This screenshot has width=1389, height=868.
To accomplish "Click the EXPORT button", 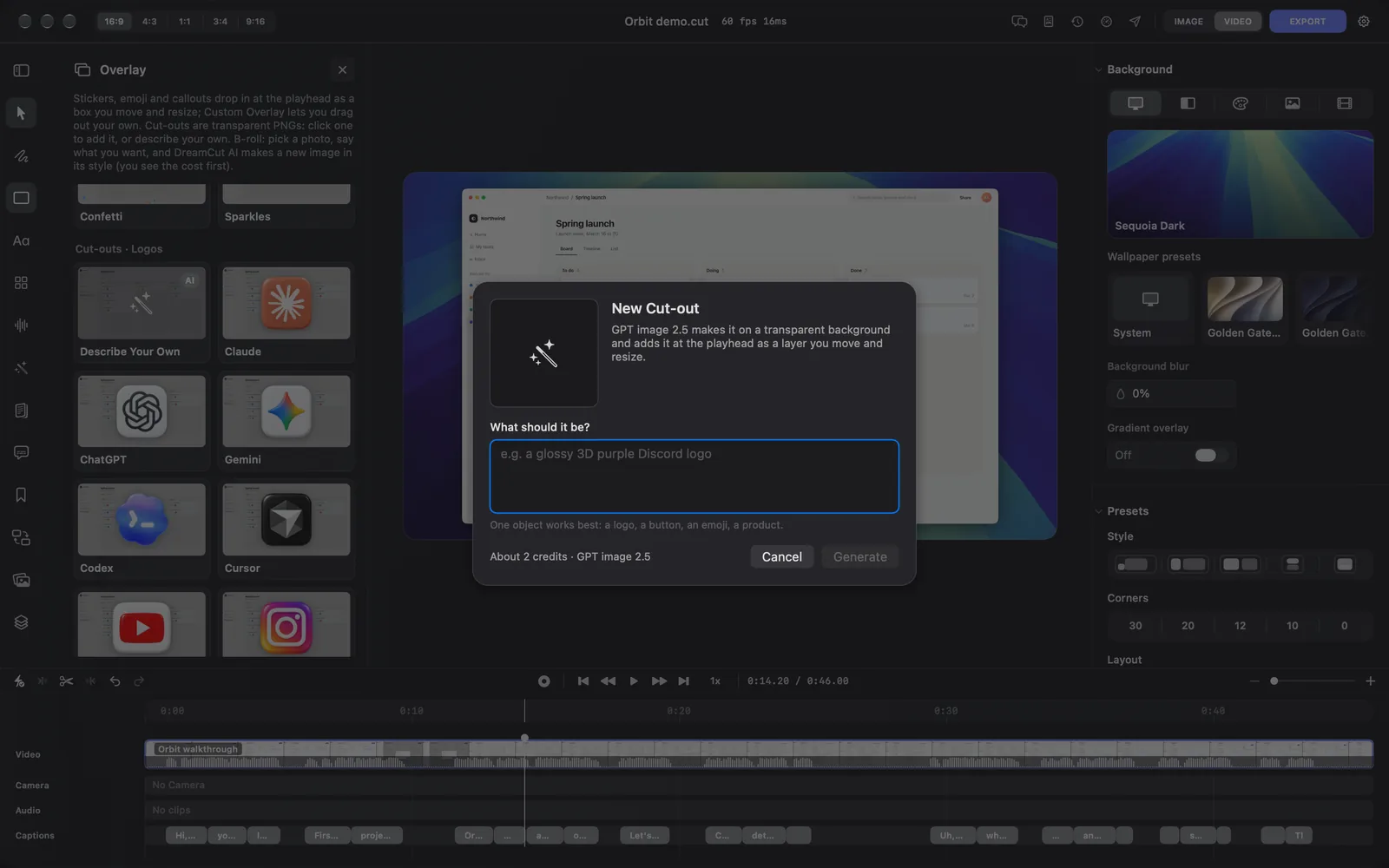I will 1307,22.
